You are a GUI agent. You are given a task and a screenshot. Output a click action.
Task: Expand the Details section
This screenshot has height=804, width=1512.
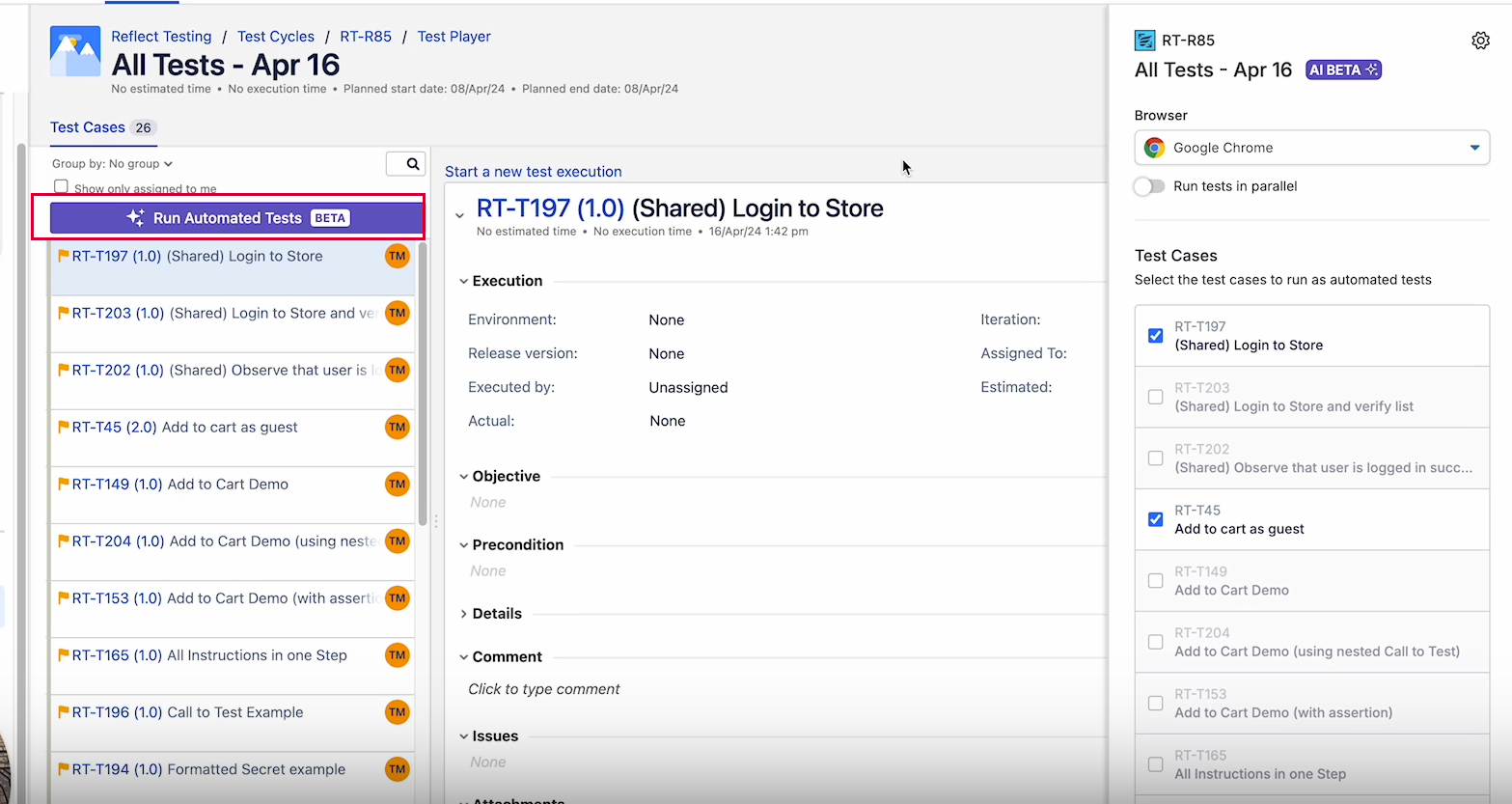tap(496, 614)
